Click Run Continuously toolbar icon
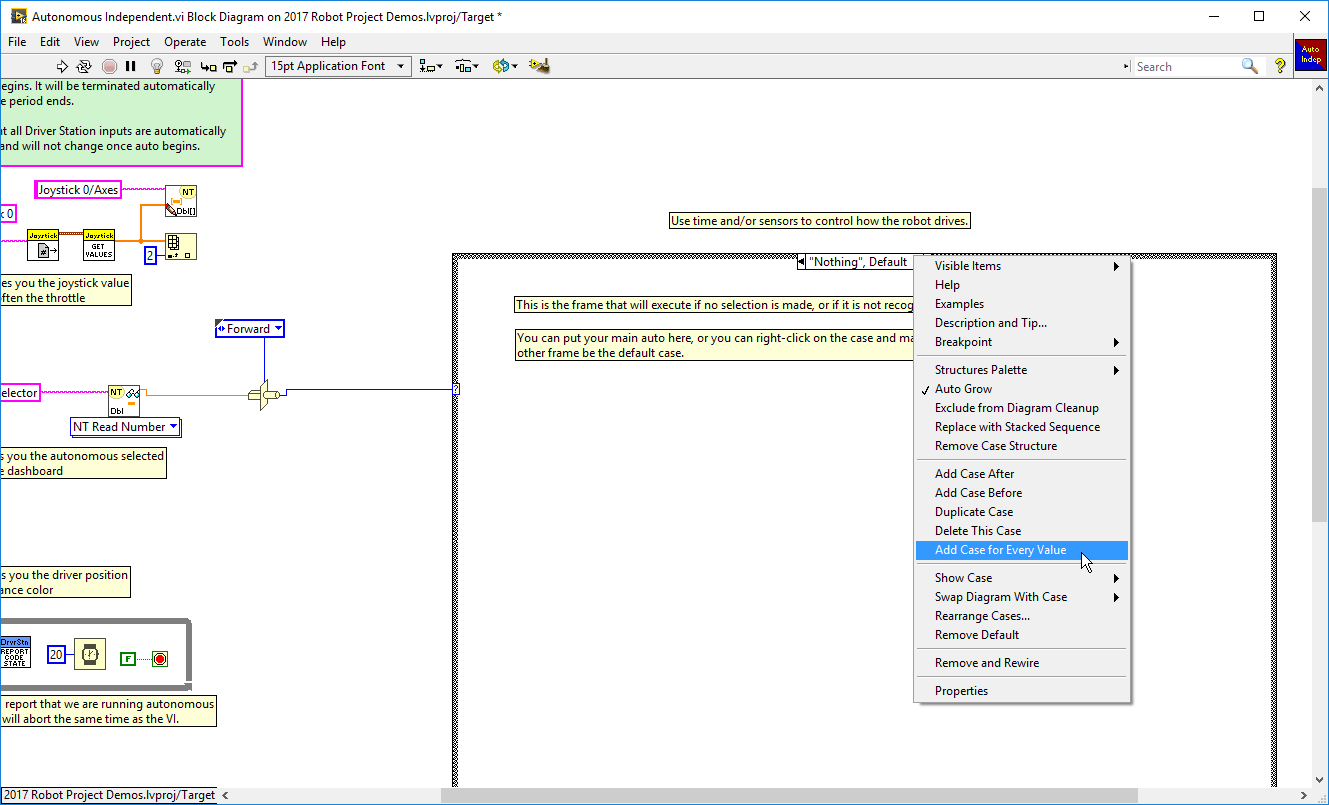Viewport: 1329px width, 805px height. point(84,66)
